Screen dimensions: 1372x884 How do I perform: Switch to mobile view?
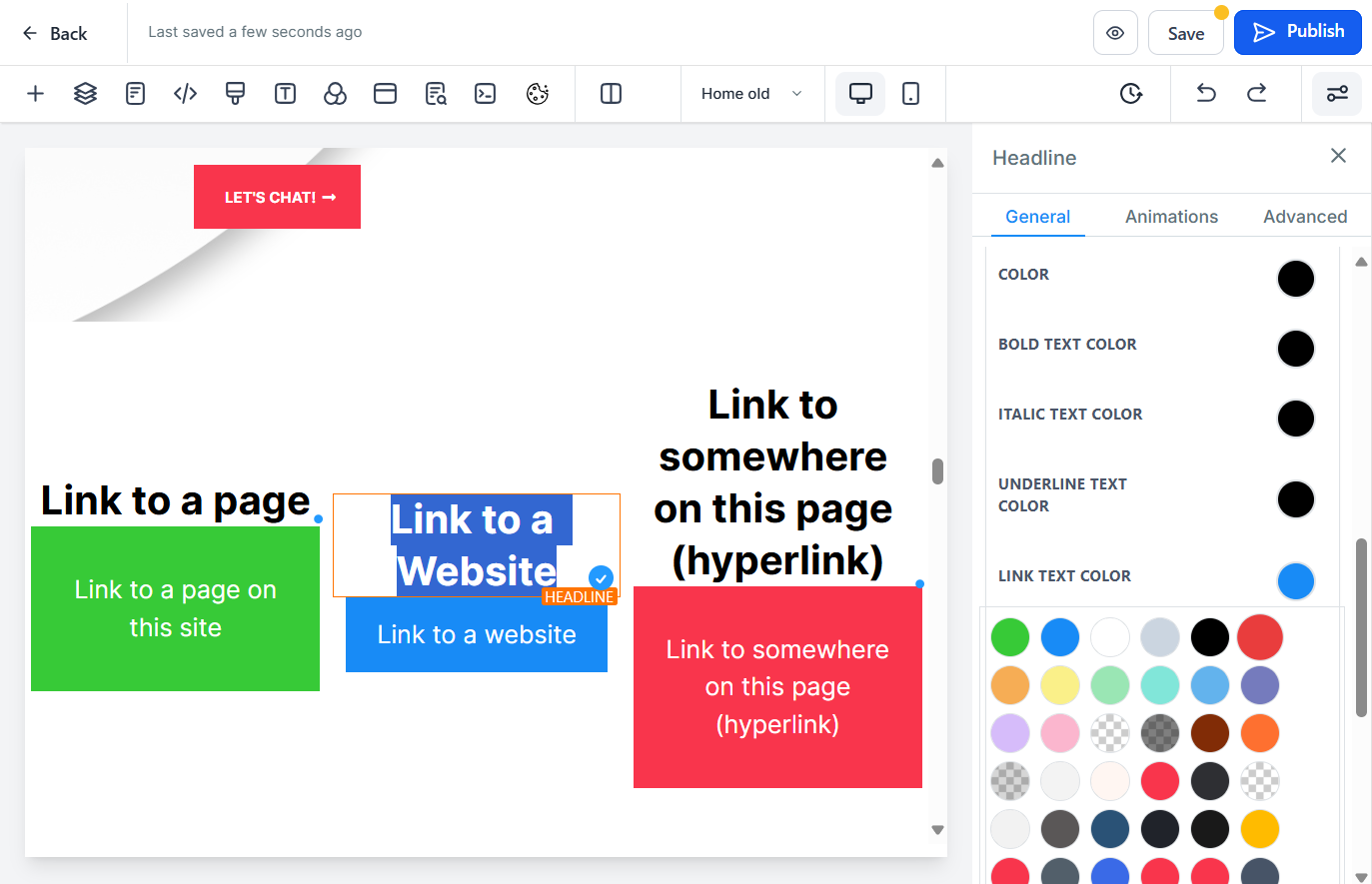[911, 94]
